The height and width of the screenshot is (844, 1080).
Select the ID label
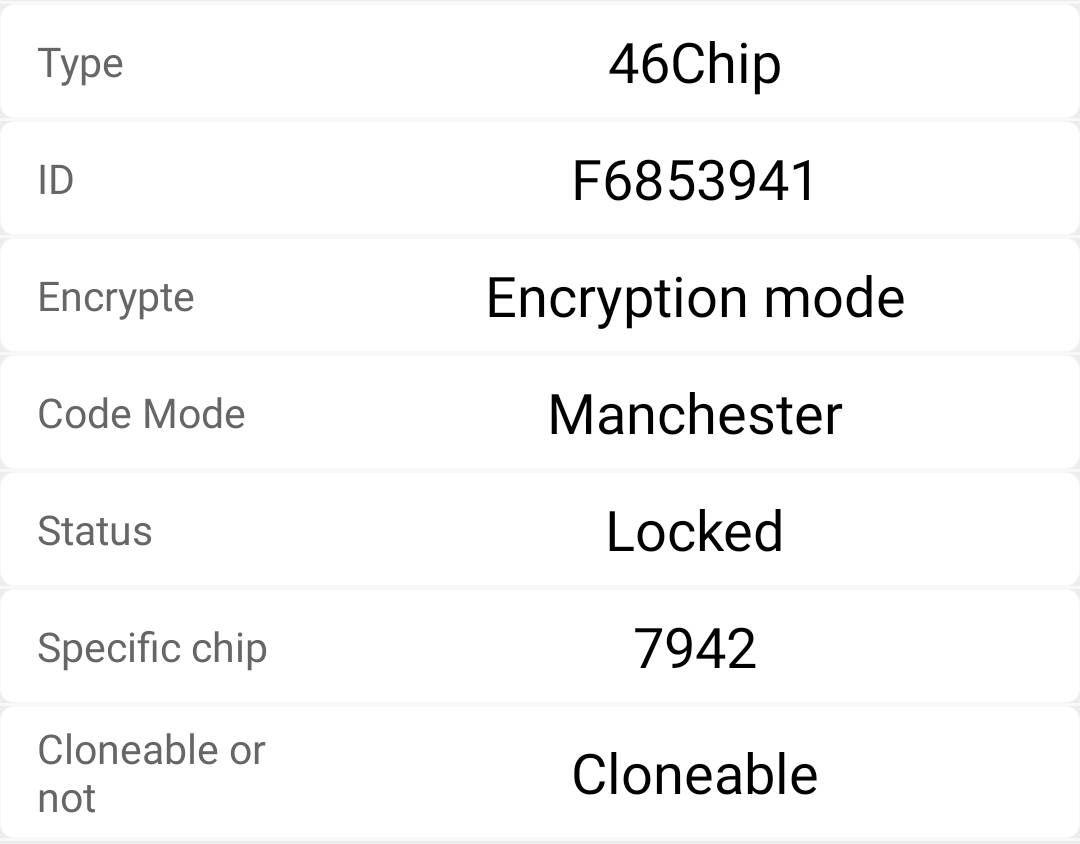pyautogui.click(x=56, y=181)
